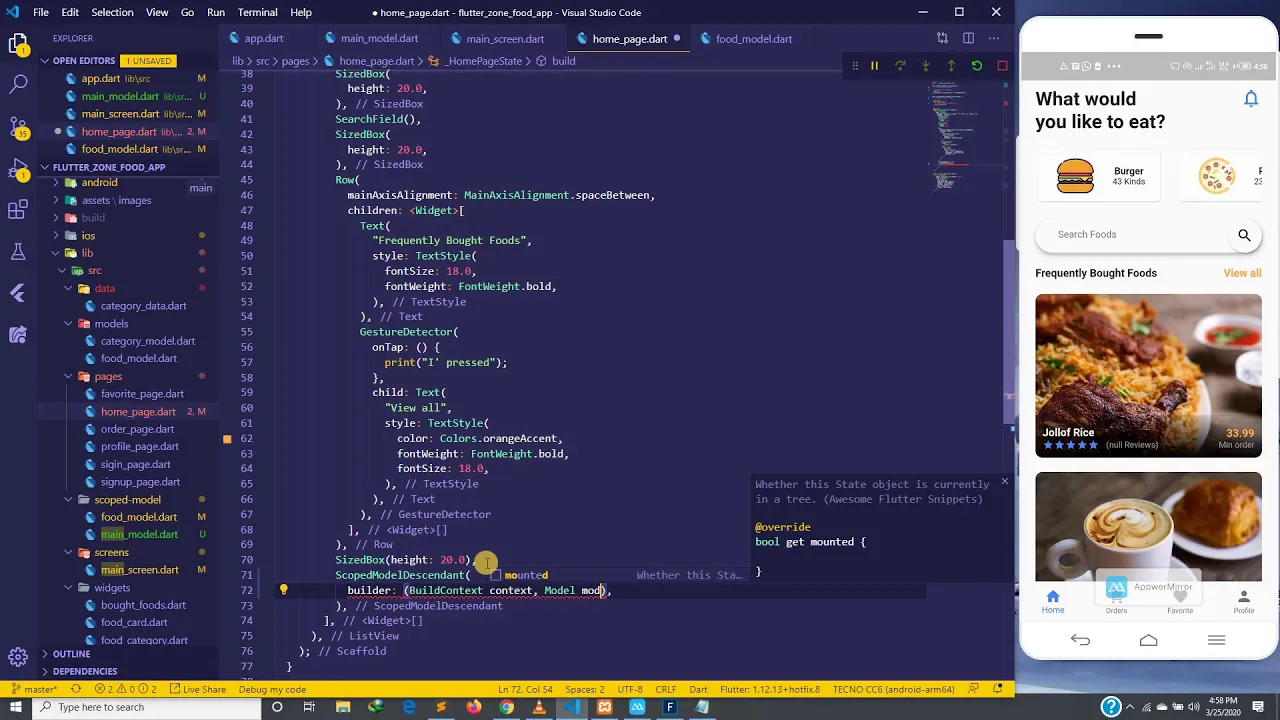
Task: Open the Source Control view in the activity bar
Action: [x=18, y=127]
